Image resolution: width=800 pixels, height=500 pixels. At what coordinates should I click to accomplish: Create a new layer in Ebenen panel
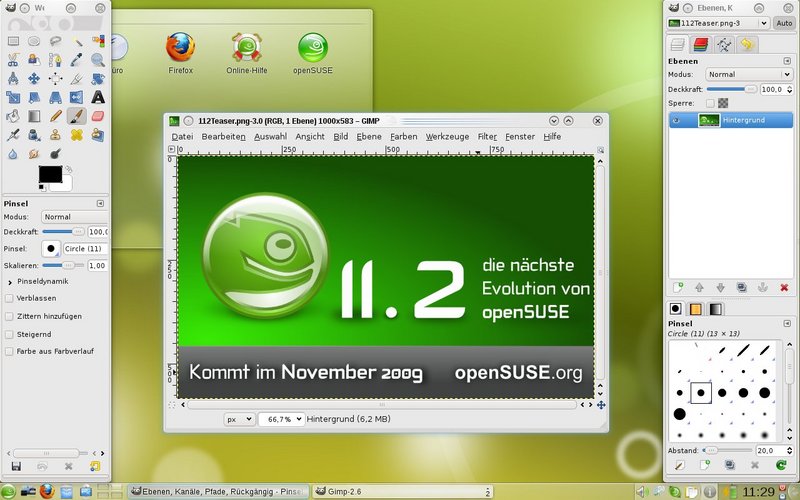(x=678, y=288)
